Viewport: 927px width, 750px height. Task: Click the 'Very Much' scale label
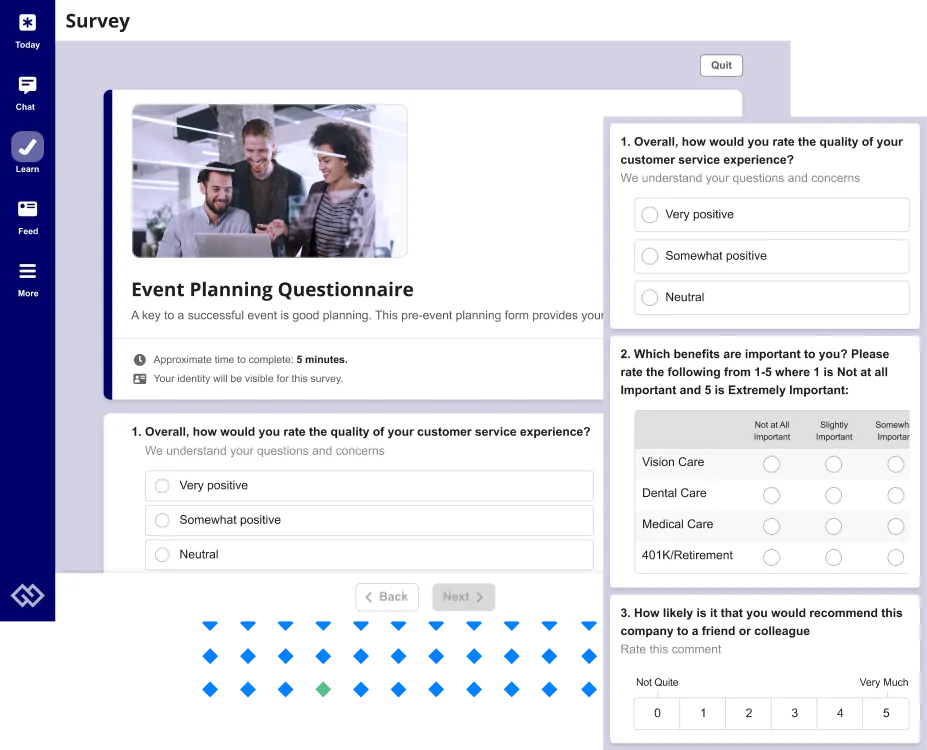coord(884,682)
